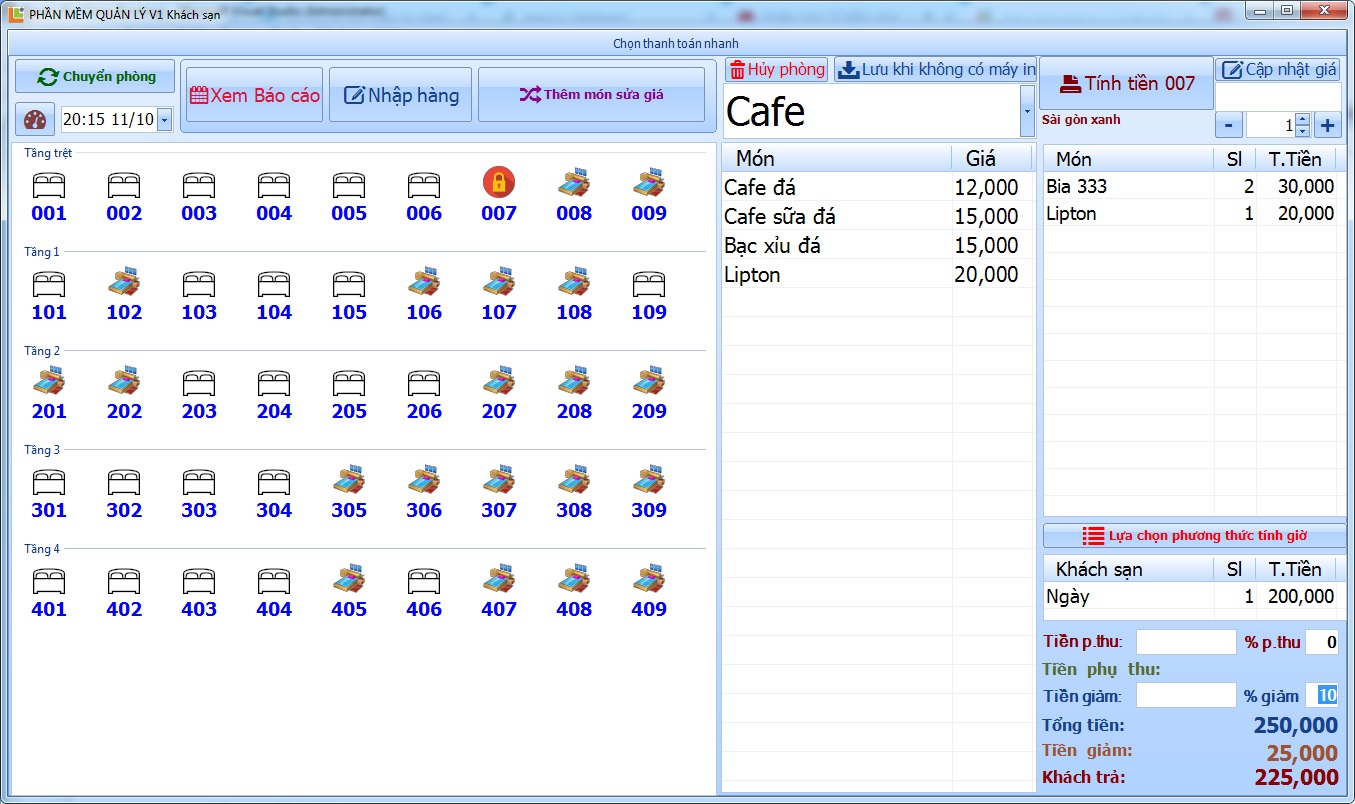Select occupied room 306 icon

[424, 479]
